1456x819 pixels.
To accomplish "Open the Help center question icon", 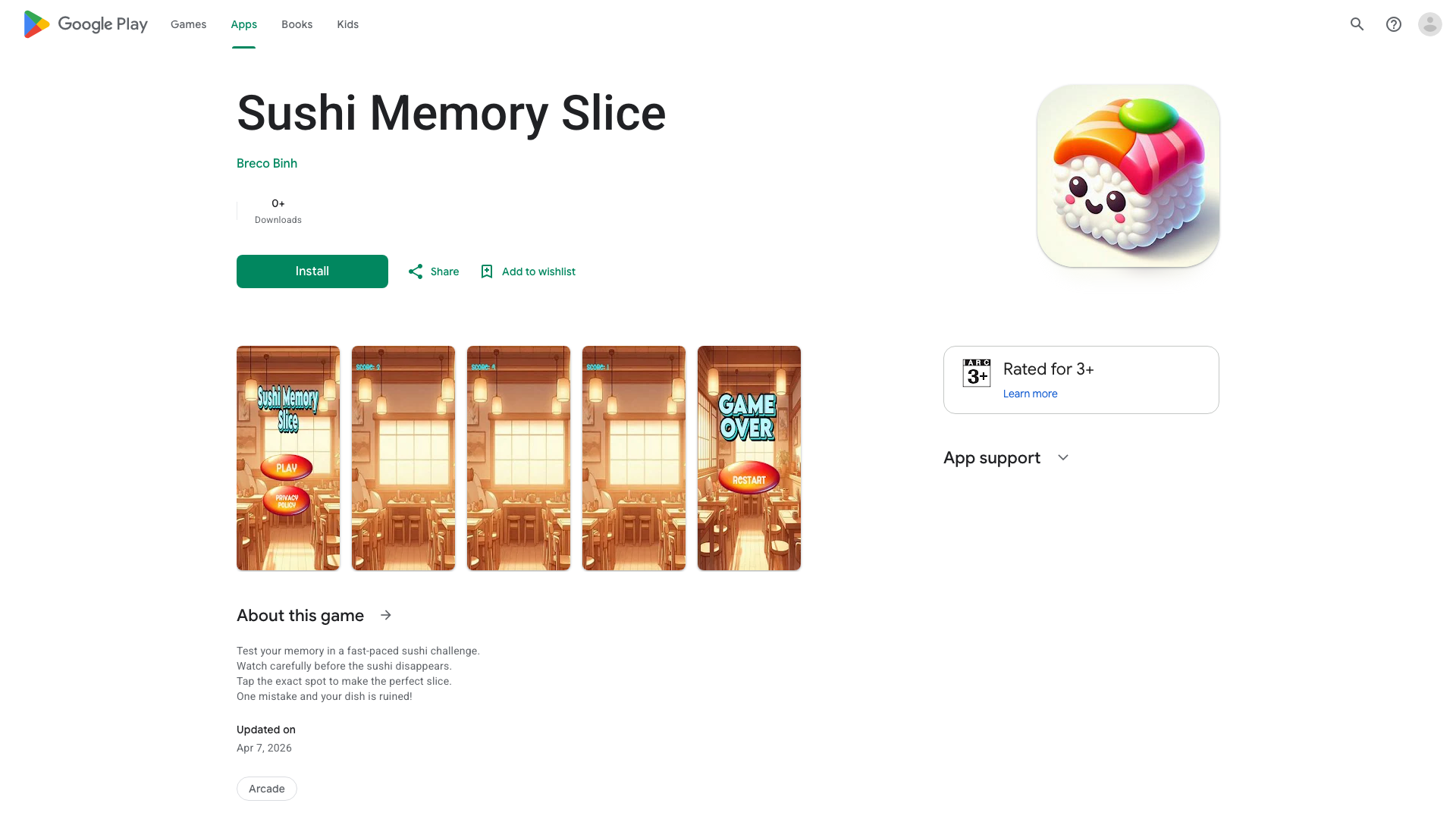I will click(1394, 24).
